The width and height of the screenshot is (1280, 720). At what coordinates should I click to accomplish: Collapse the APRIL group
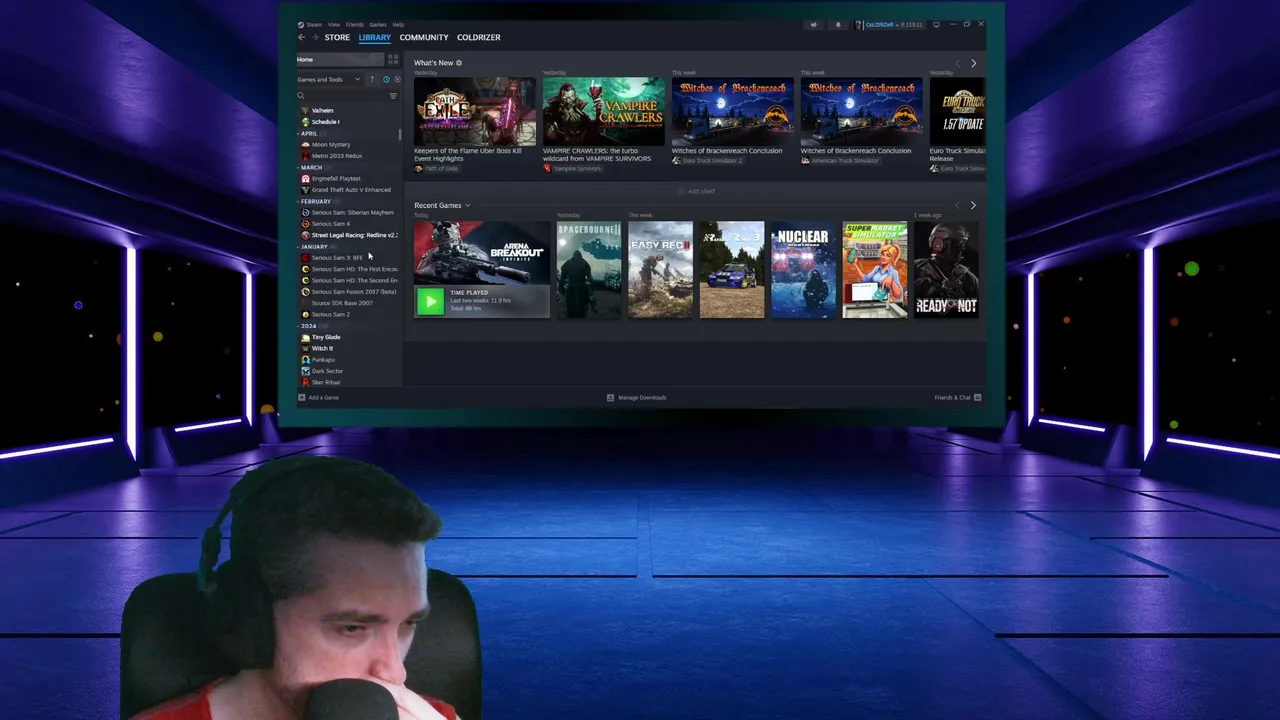309,133
